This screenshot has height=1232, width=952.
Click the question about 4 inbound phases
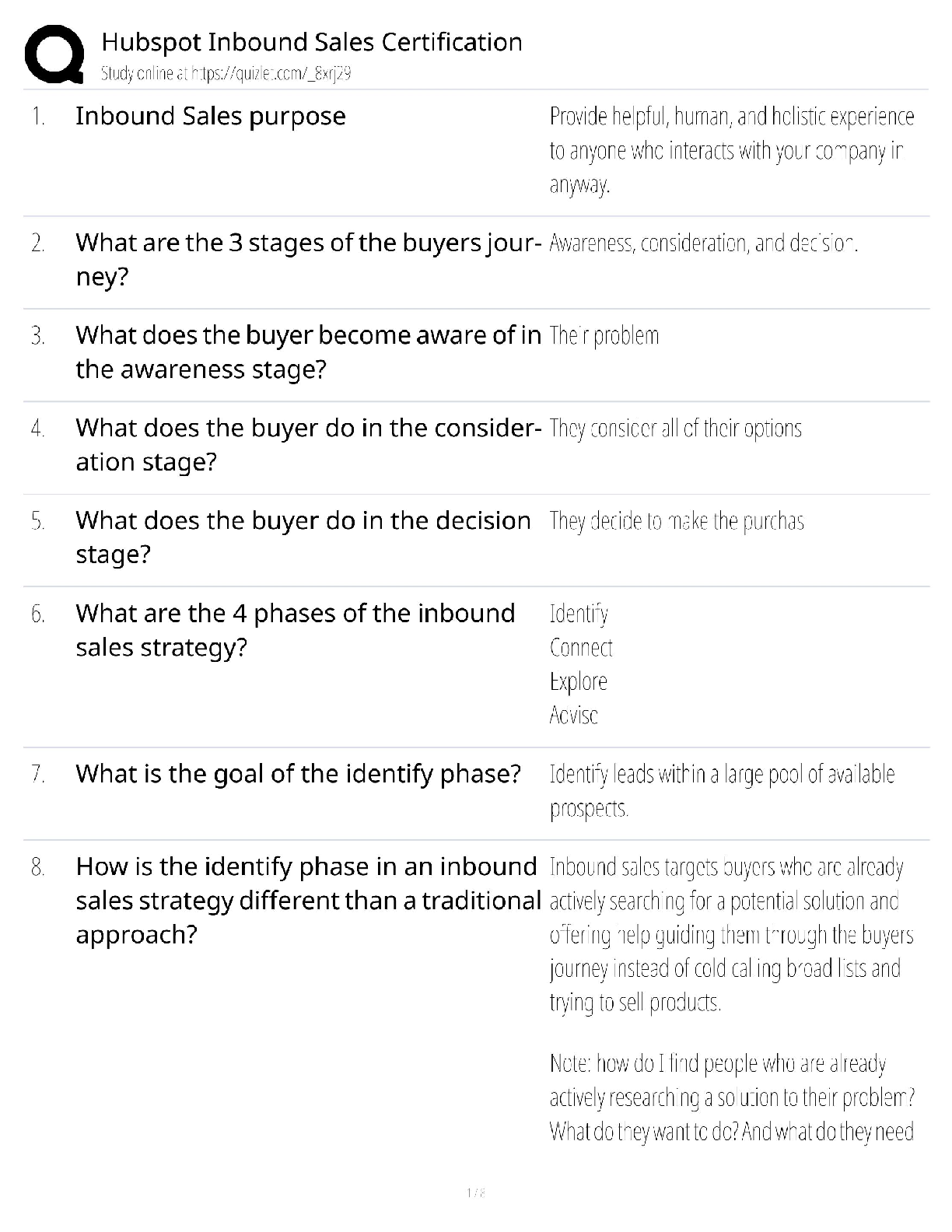pos(296,629)
